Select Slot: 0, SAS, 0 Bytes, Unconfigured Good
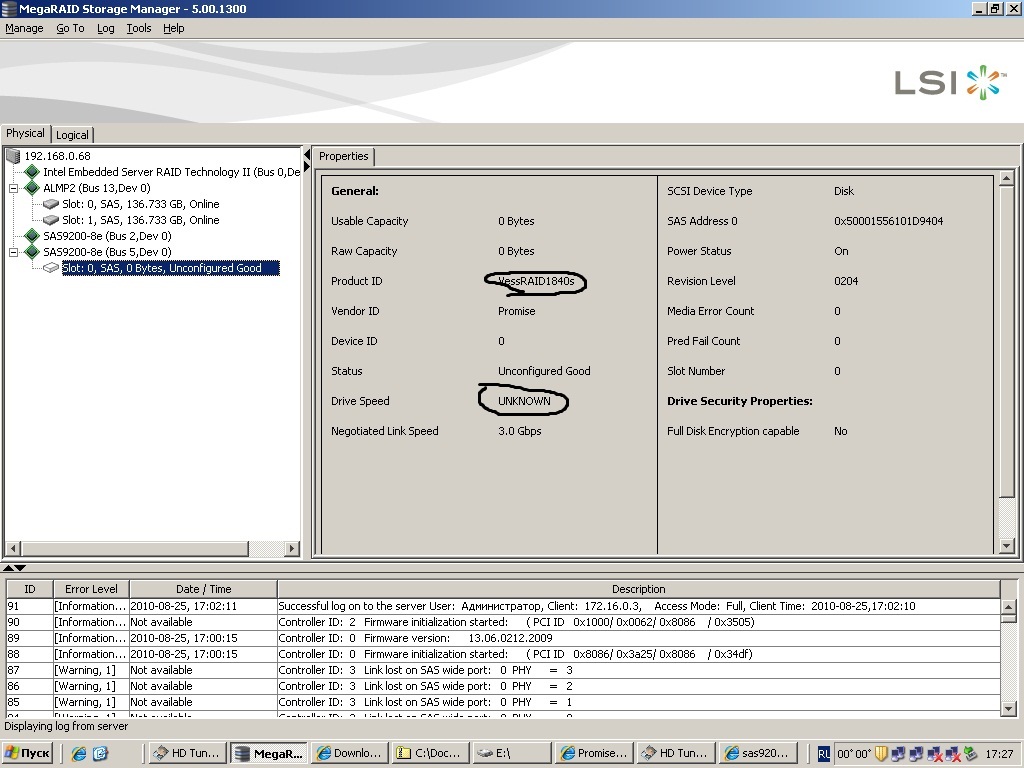 [170, 268]
